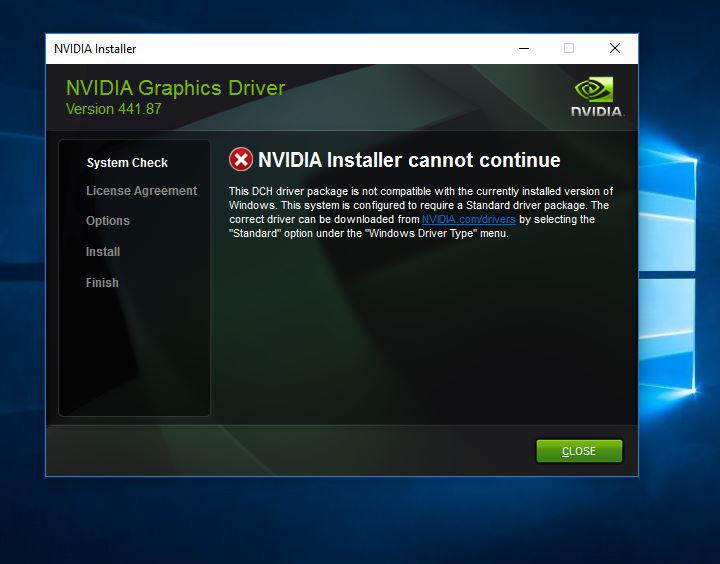Click the "NVIDIA Installer cannot continue" heading
Screen dimensions: 720x564
pos(409,160)
